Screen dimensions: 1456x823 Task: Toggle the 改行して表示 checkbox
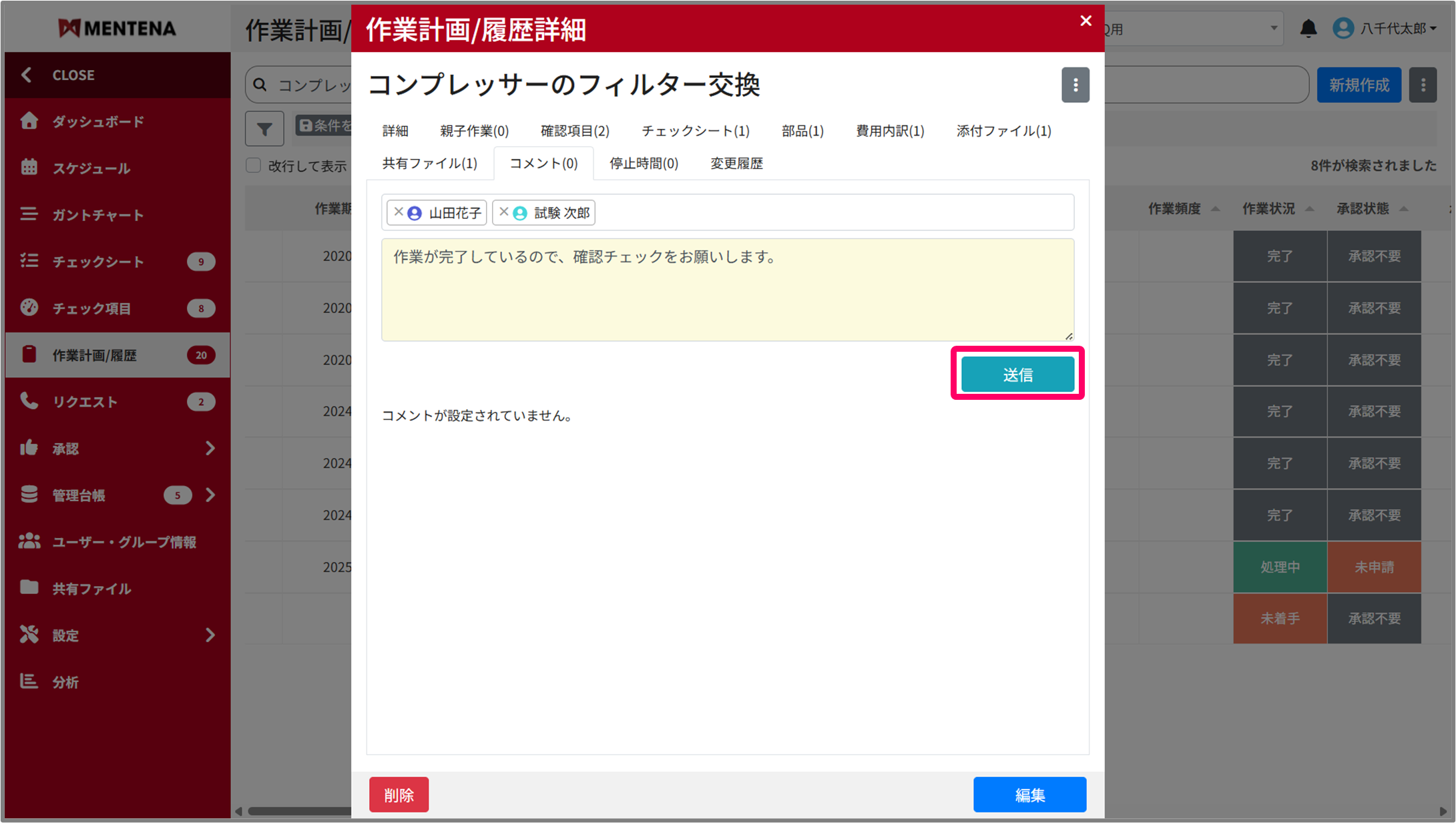[254, 165]
